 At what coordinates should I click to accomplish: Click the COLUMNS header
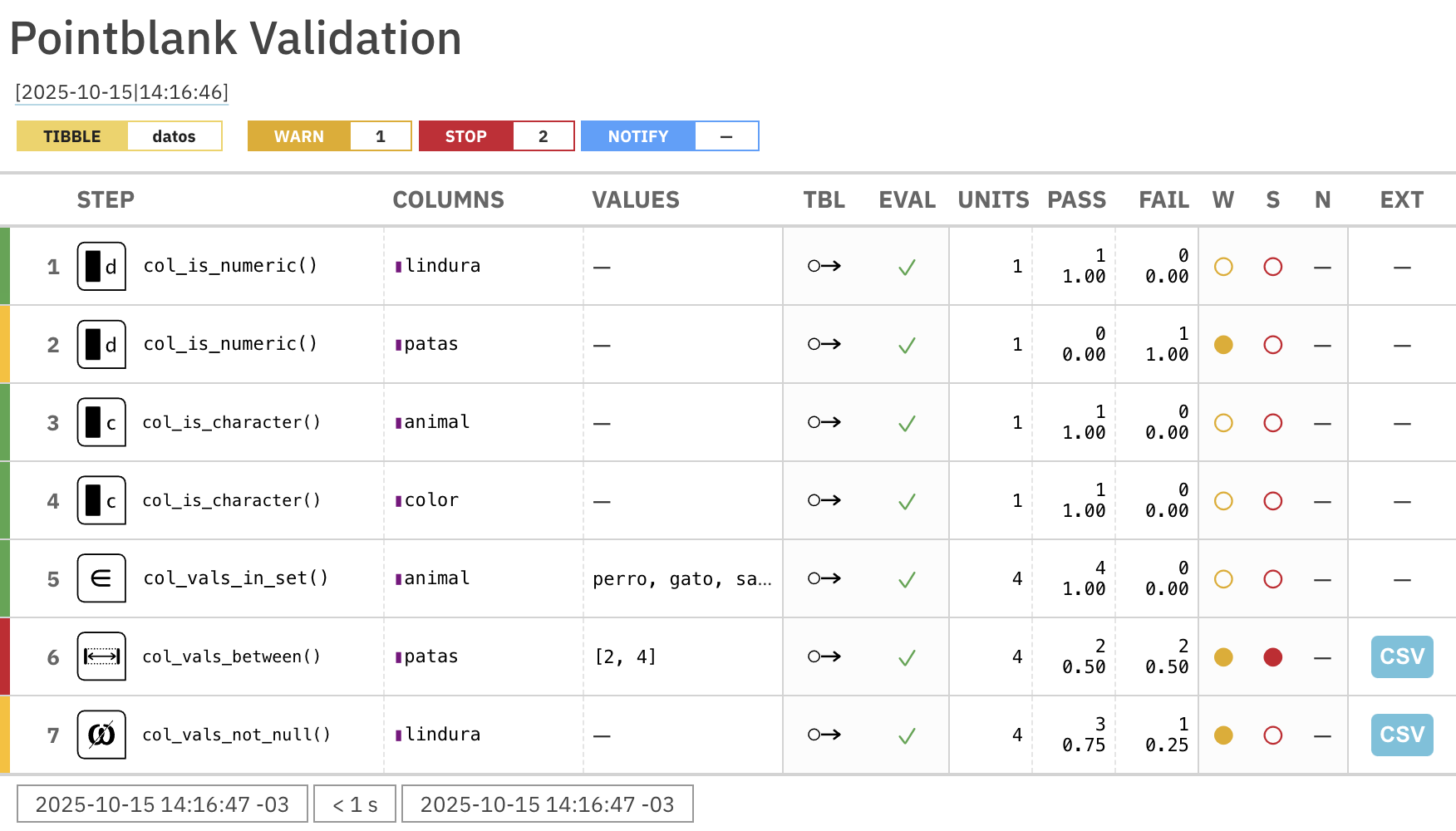point(448,200)
